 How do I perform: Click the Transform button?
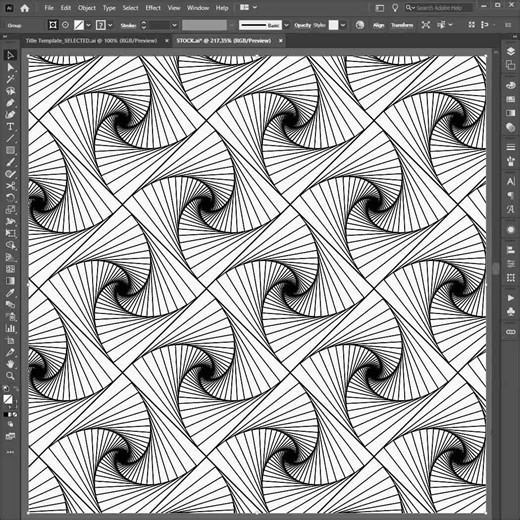click(x=402, y=25)
